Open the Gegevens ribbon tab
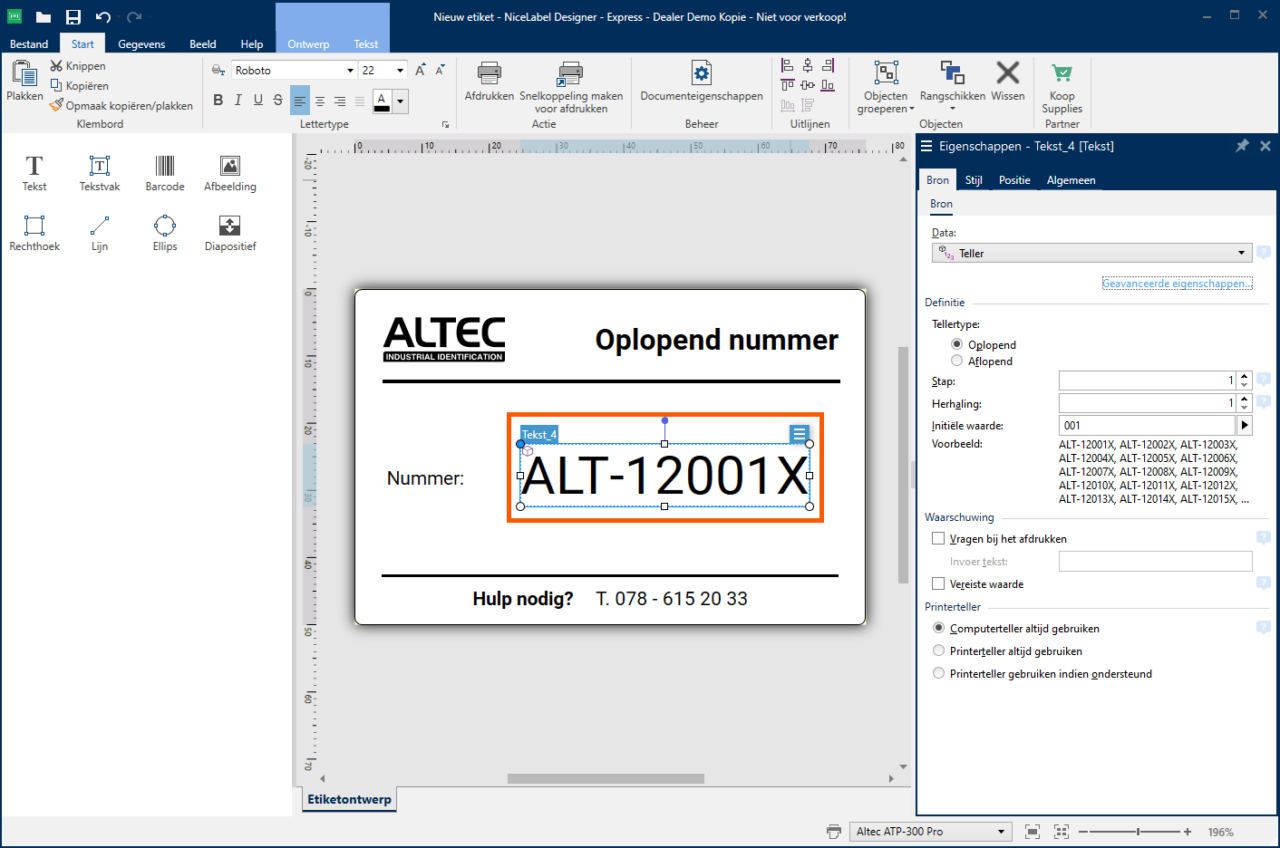Image resolution: width=1280 pixels, height=848 pixels. pyautogui.click(x=141, y=44)
